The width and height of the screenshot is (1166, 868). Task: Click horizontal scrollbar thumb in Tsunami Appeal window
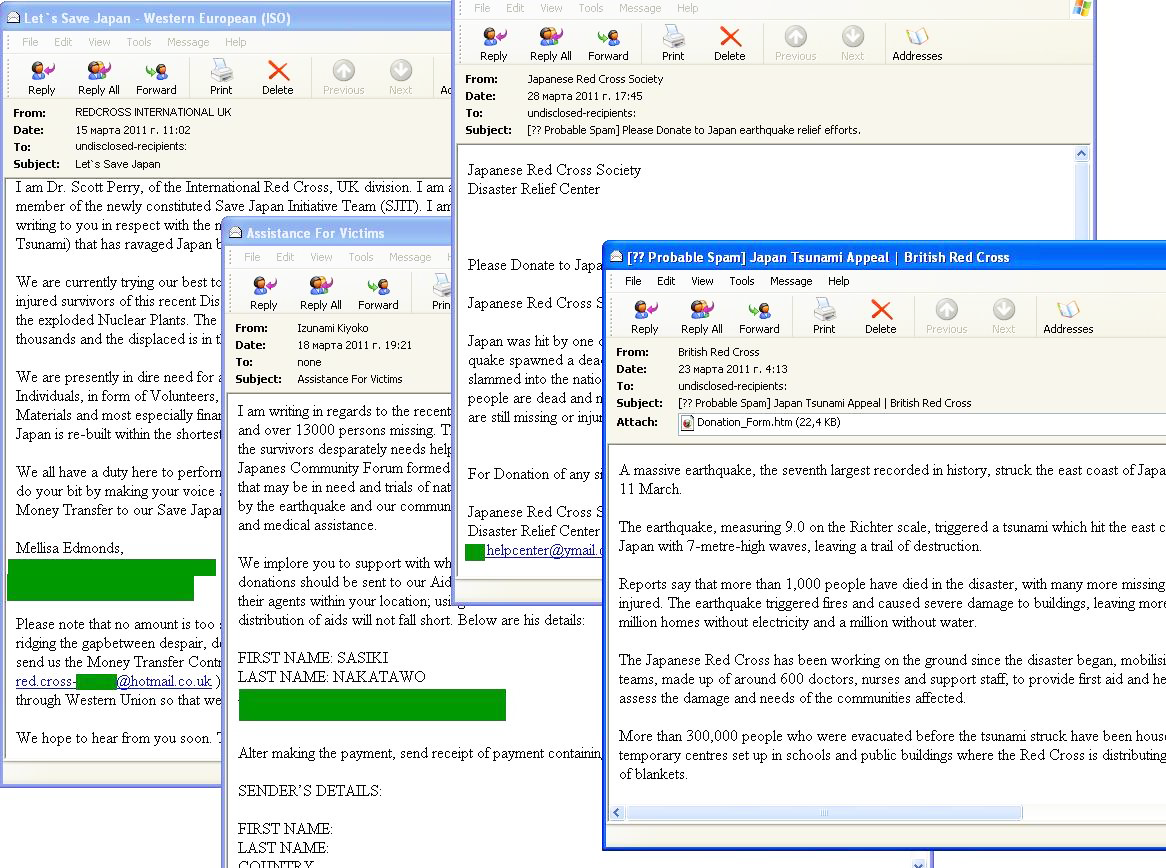click(824, 812)
